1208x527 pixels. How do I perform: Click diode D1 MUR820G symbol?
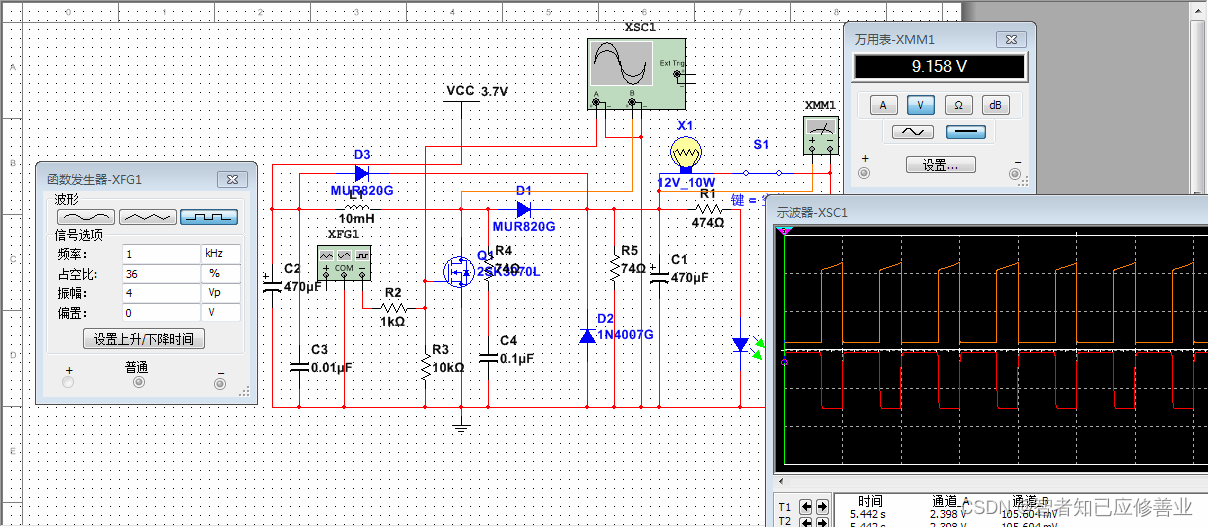[523, 209]
